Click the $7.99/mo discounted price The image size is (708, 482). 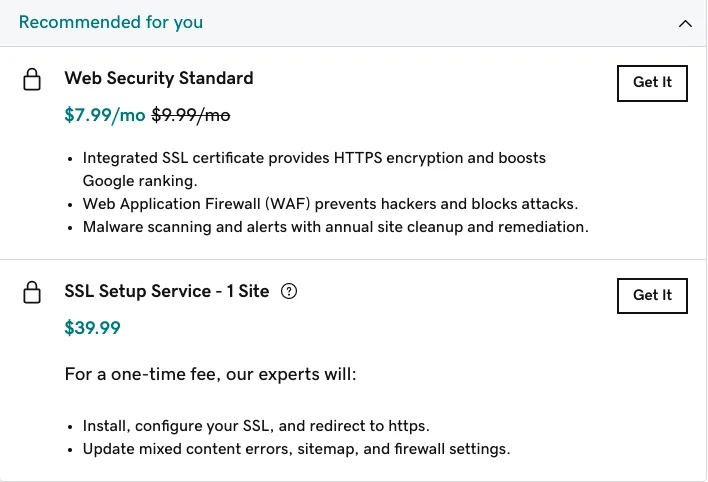point(105,115)
